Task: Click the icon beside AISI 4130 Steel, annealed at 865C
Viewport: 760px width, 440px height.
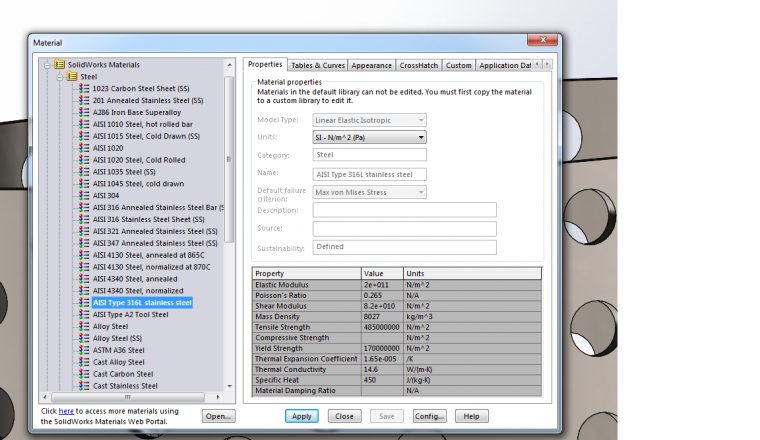Action: (x=84, y=255)
